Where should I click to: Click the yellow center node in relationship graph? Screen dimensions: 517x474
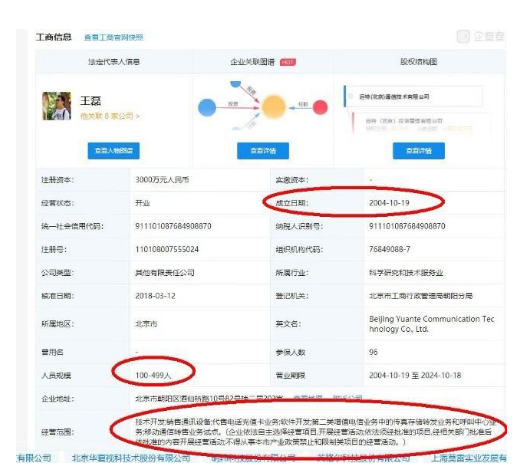[x=274, y=107]
